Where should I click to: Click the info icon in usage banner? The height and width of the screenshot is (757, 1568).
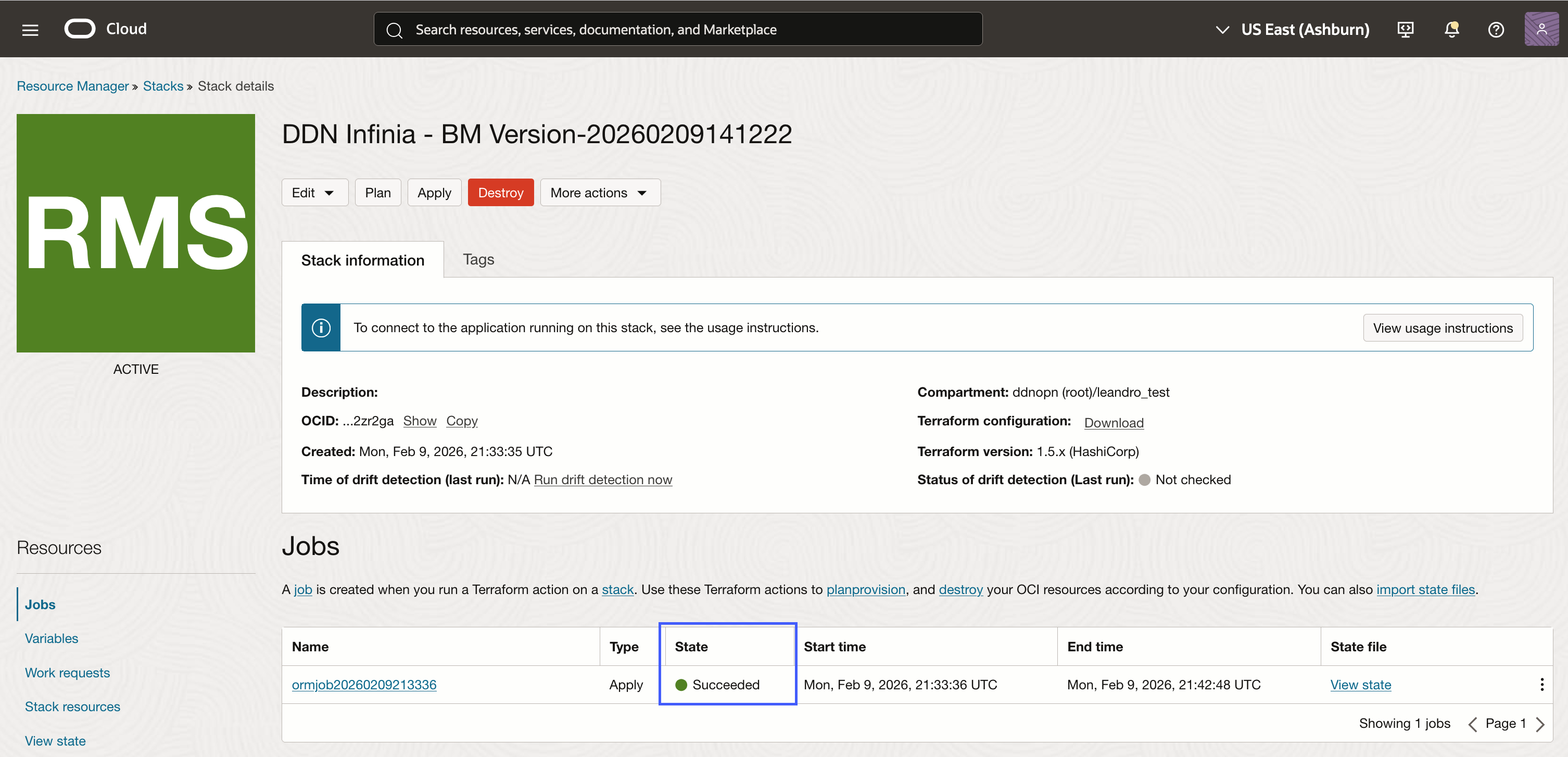click(321, 327)
